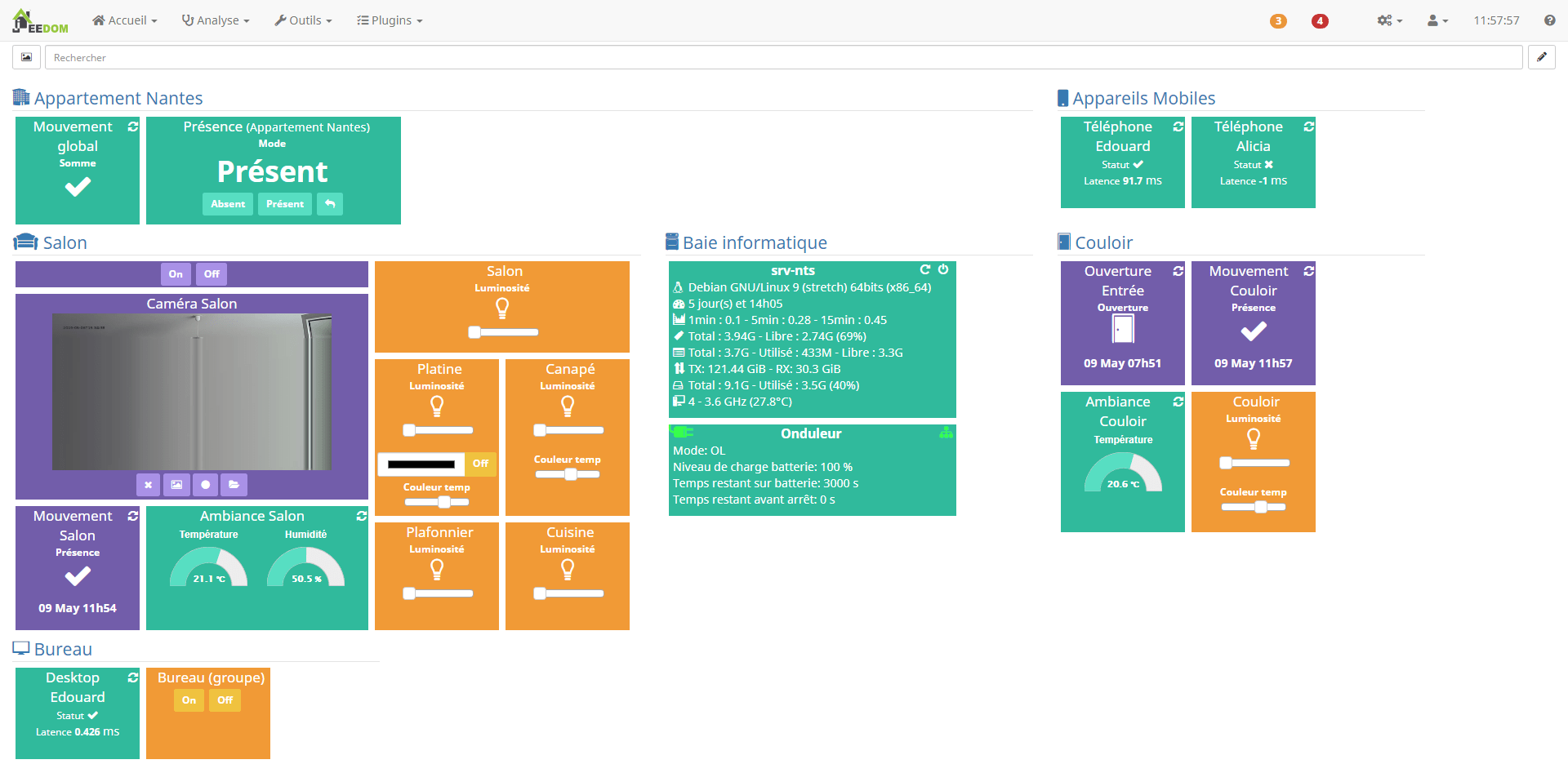Open the settings gear dropdown
This screenshot has width=1568, height=773.
pos(1388,20)
